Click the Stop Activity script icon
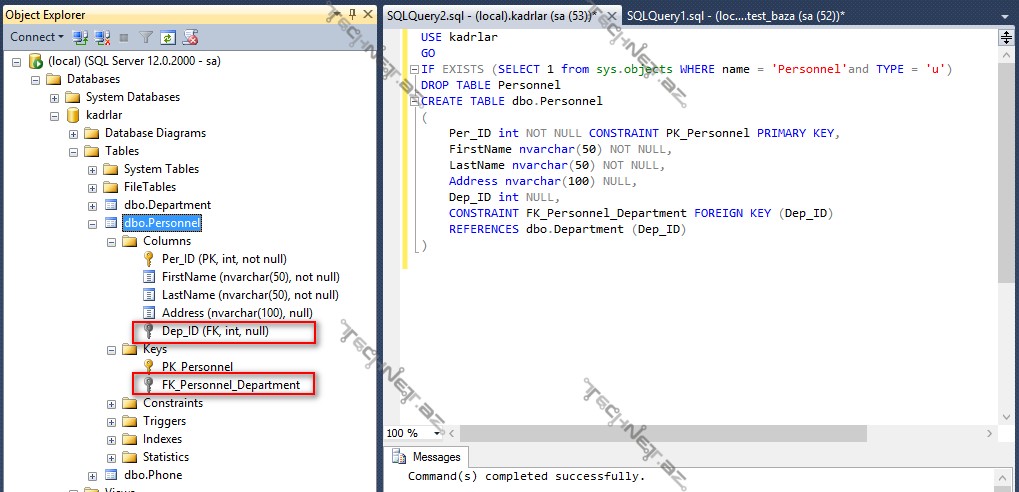This screenshot has height=492, width=1019. [190, 37]
